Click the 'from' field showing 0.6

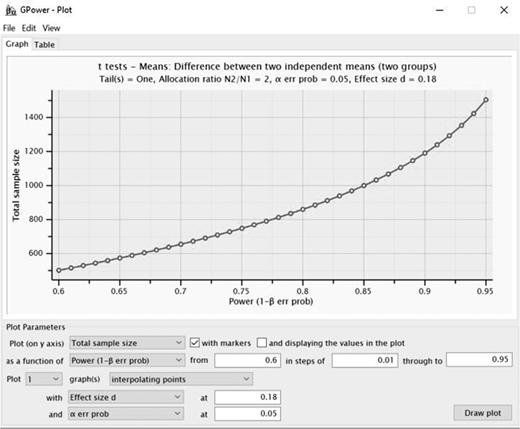coord(247,360)
